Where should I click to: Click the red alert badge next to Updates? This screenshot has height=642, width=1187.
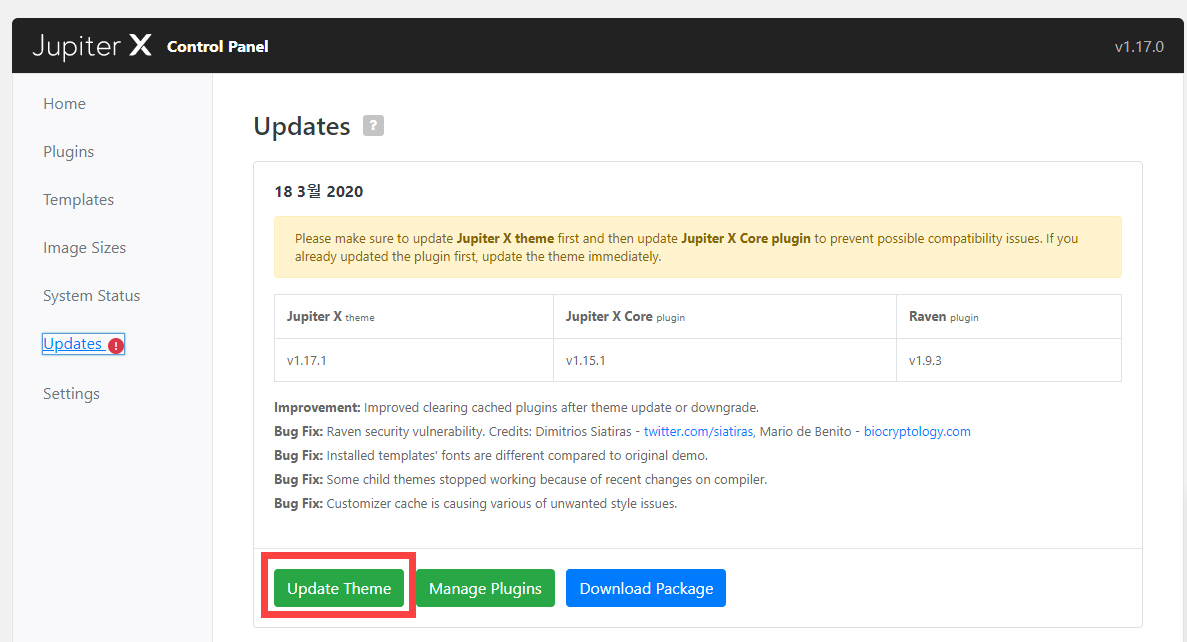pyautogui.click(x=115, y=346)
